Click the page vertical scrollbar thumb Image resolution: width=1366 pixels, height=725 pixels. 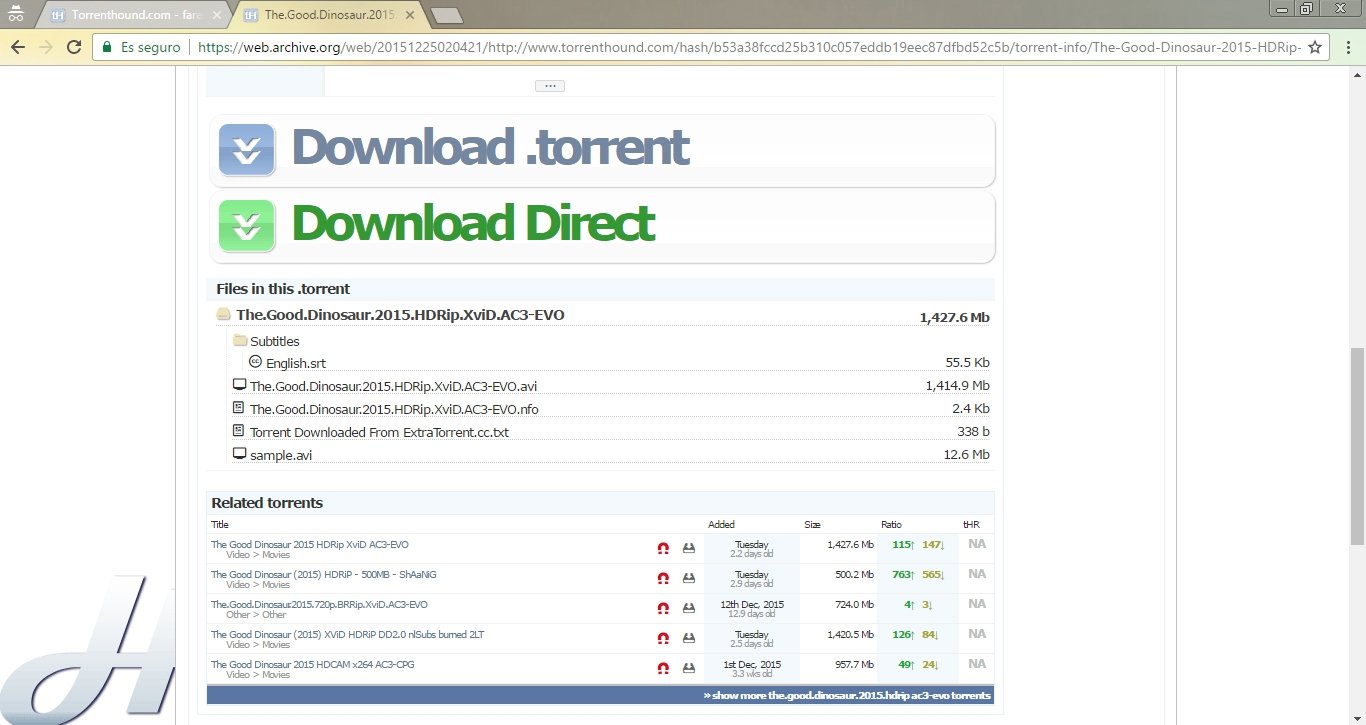click(x=1357, y=446)
